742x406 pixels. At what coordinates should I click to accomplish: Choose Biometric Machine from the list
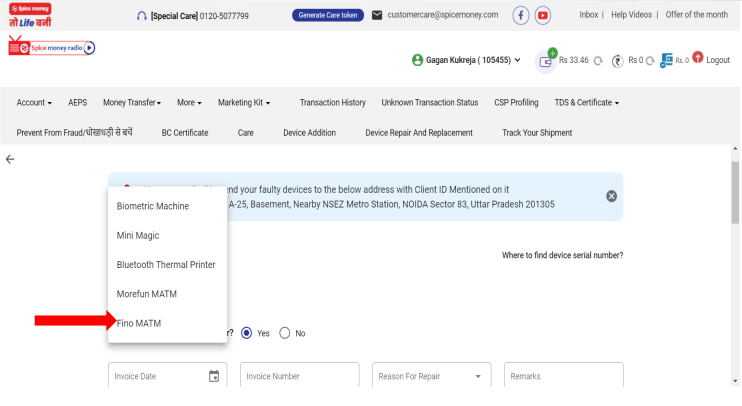168,206
